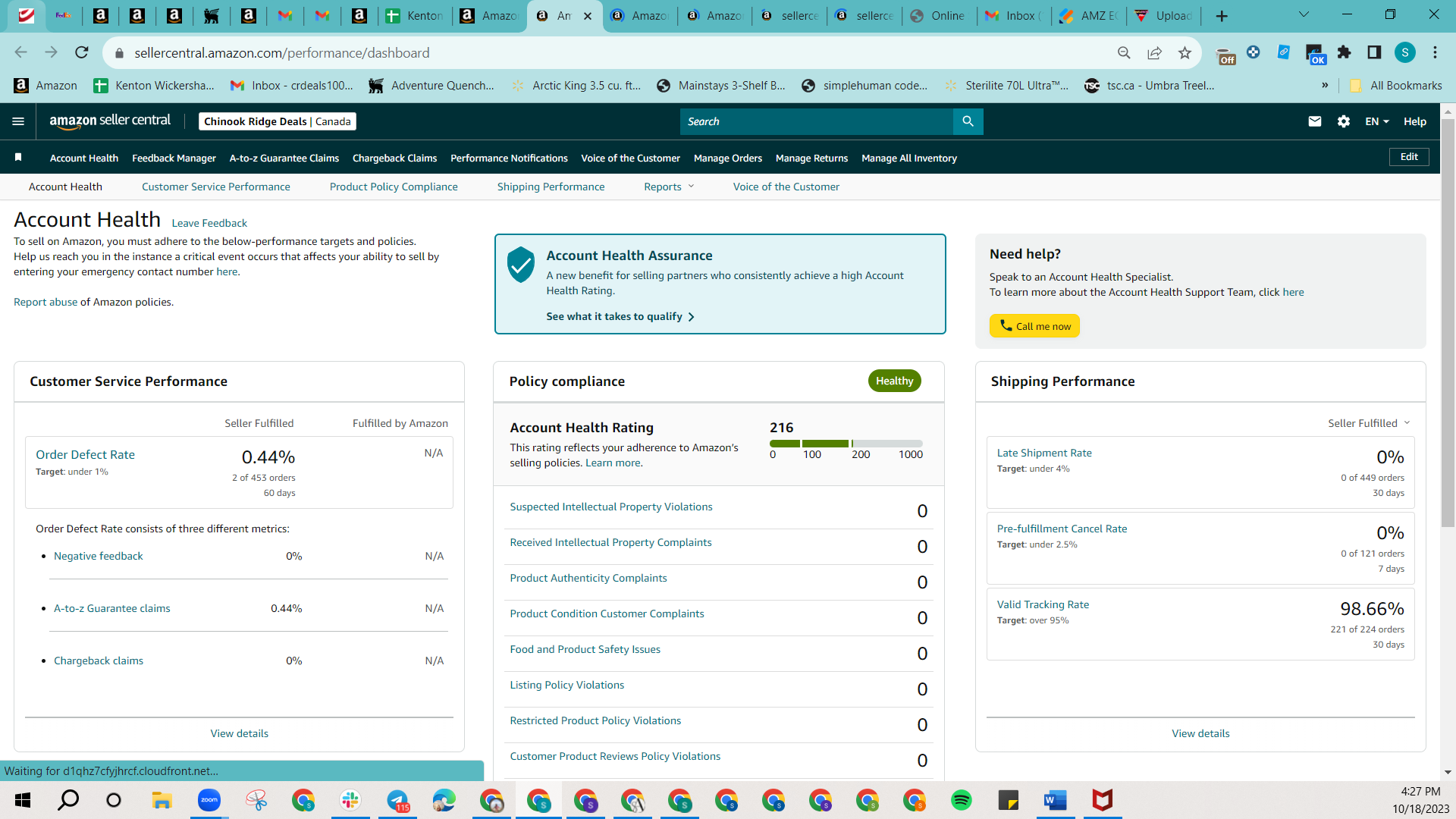
Task: Open the Report abuse link
Action: [x=45, y=302]
